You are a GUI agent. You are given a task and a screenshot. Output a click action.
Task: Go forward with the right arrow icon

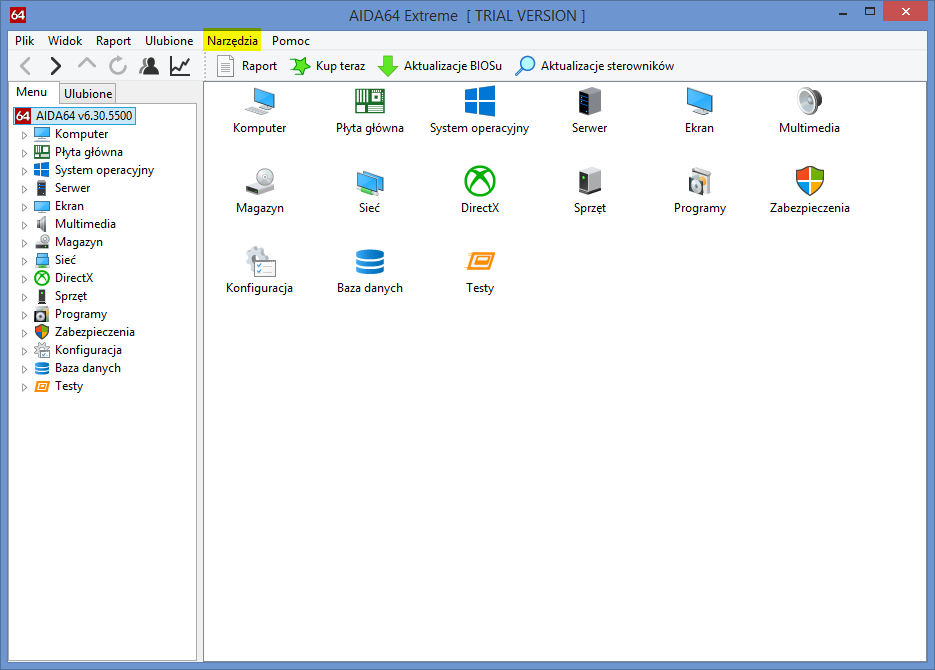click(x=55, y=66)
